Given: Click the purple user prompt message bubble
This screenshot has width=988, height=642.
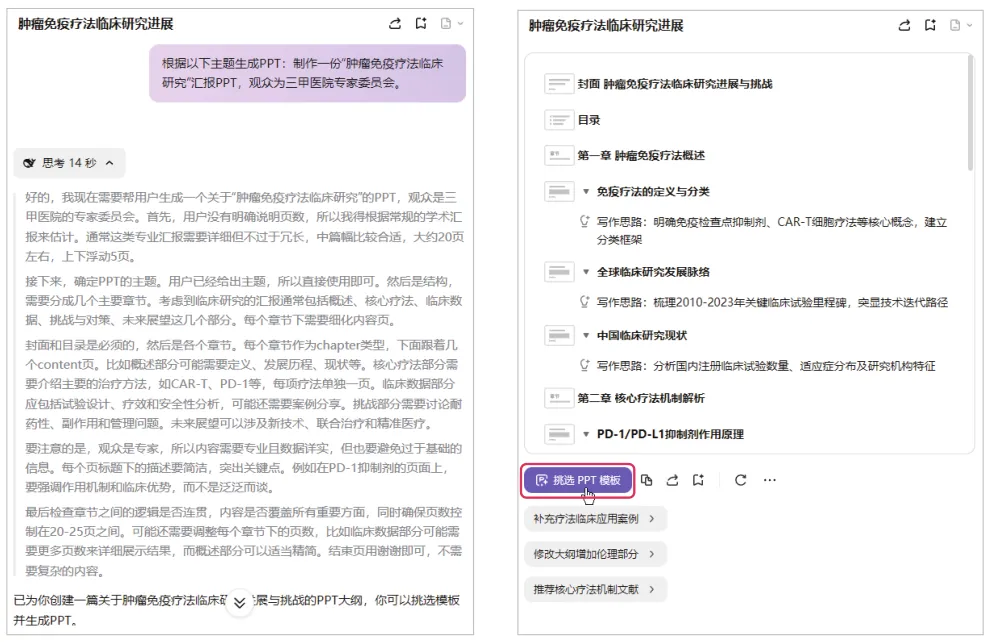Looking at the screenshot, I should pyautogui.click(x=307, y=73).
